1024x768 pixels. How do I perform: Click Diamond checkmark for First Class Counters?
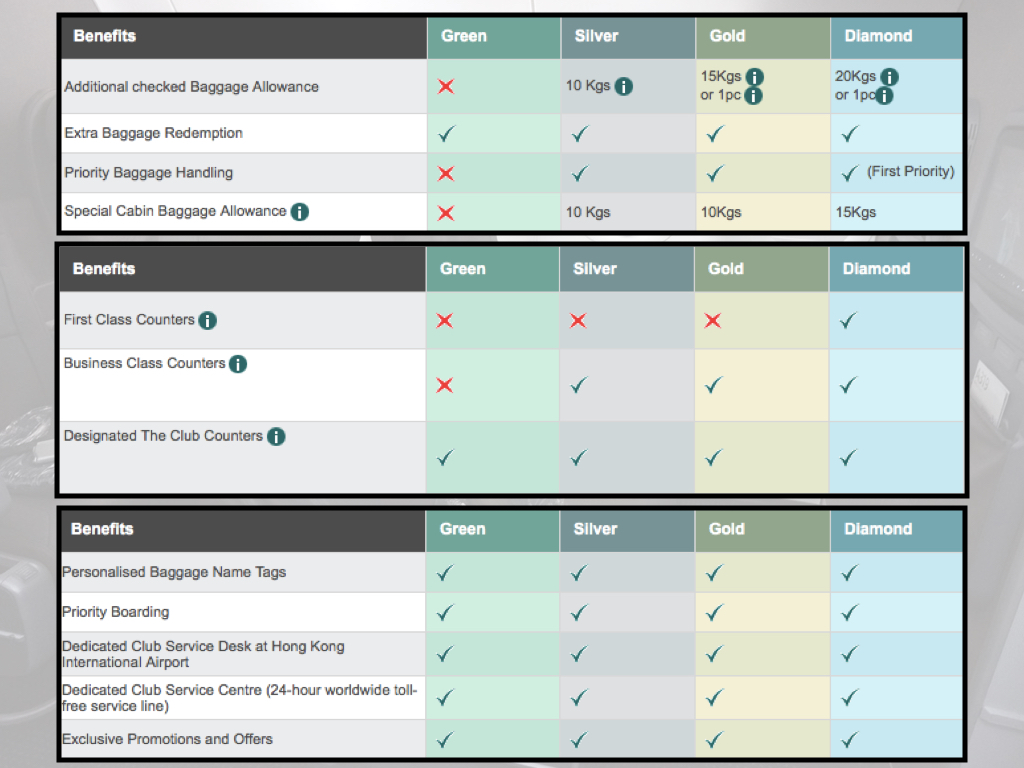coord(848,321)
